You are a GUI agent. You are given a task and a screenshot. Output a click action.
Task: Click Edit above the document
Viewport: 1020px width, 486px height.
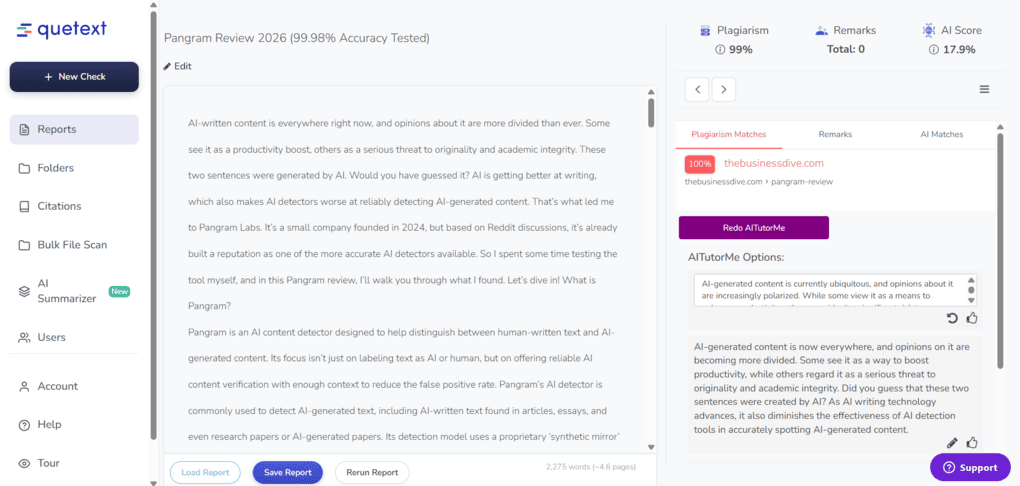point(177,66)
